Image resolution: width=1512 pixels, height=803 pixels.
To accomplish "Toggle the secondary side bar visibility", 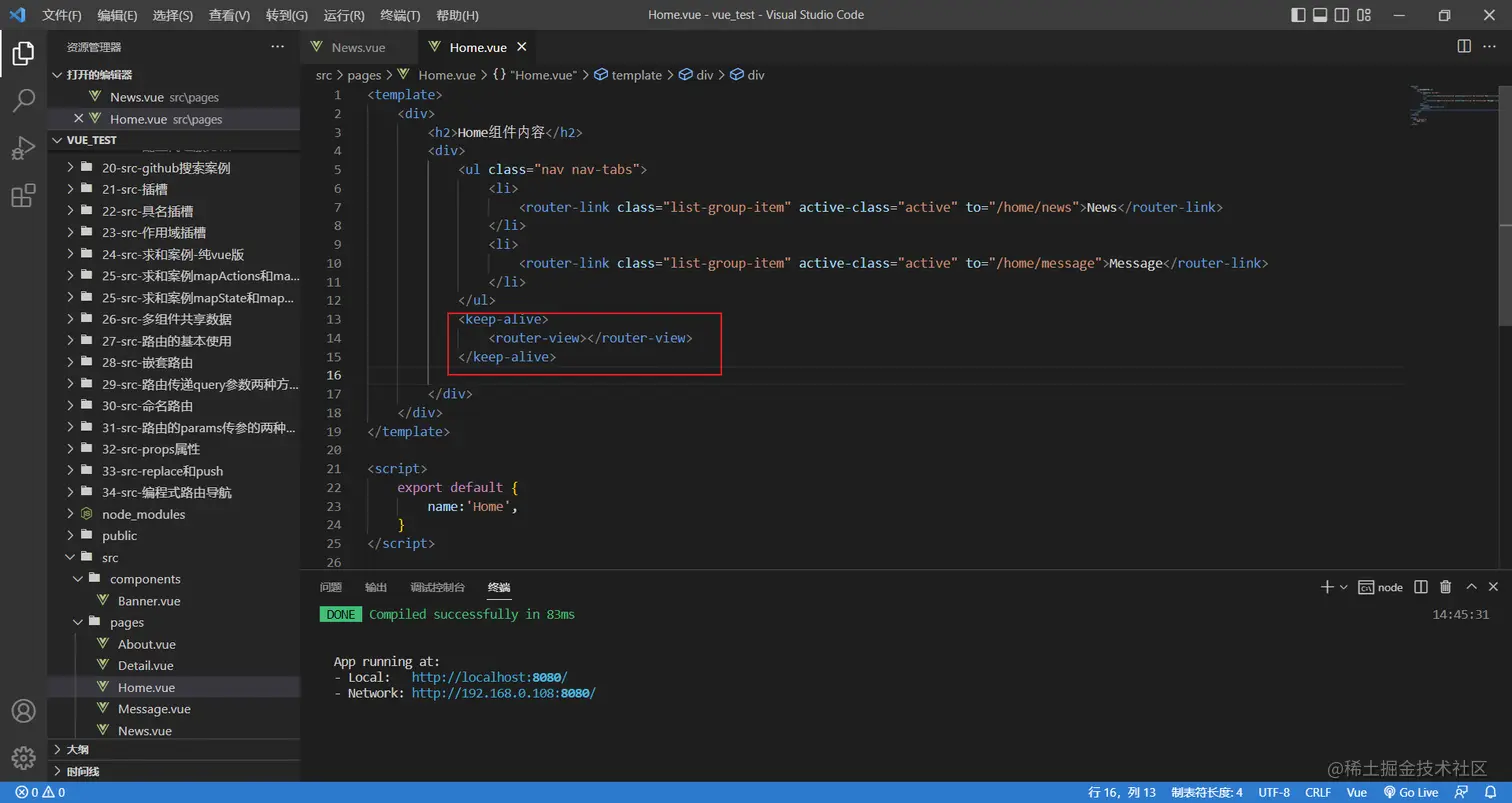I will tap(1343, 15).
